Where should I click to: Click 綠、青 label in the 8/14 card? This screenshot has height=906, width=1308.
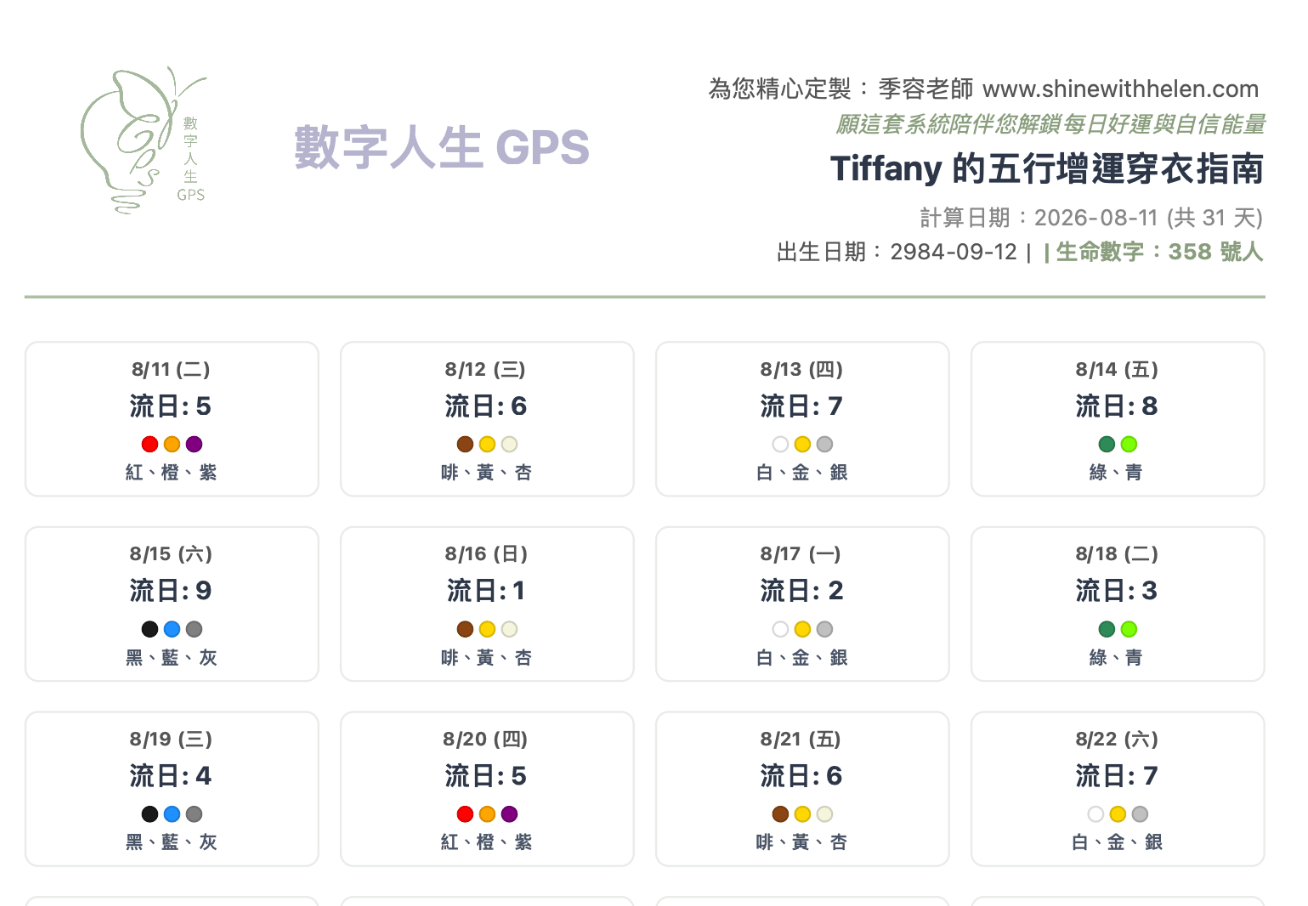[1117, 472]
